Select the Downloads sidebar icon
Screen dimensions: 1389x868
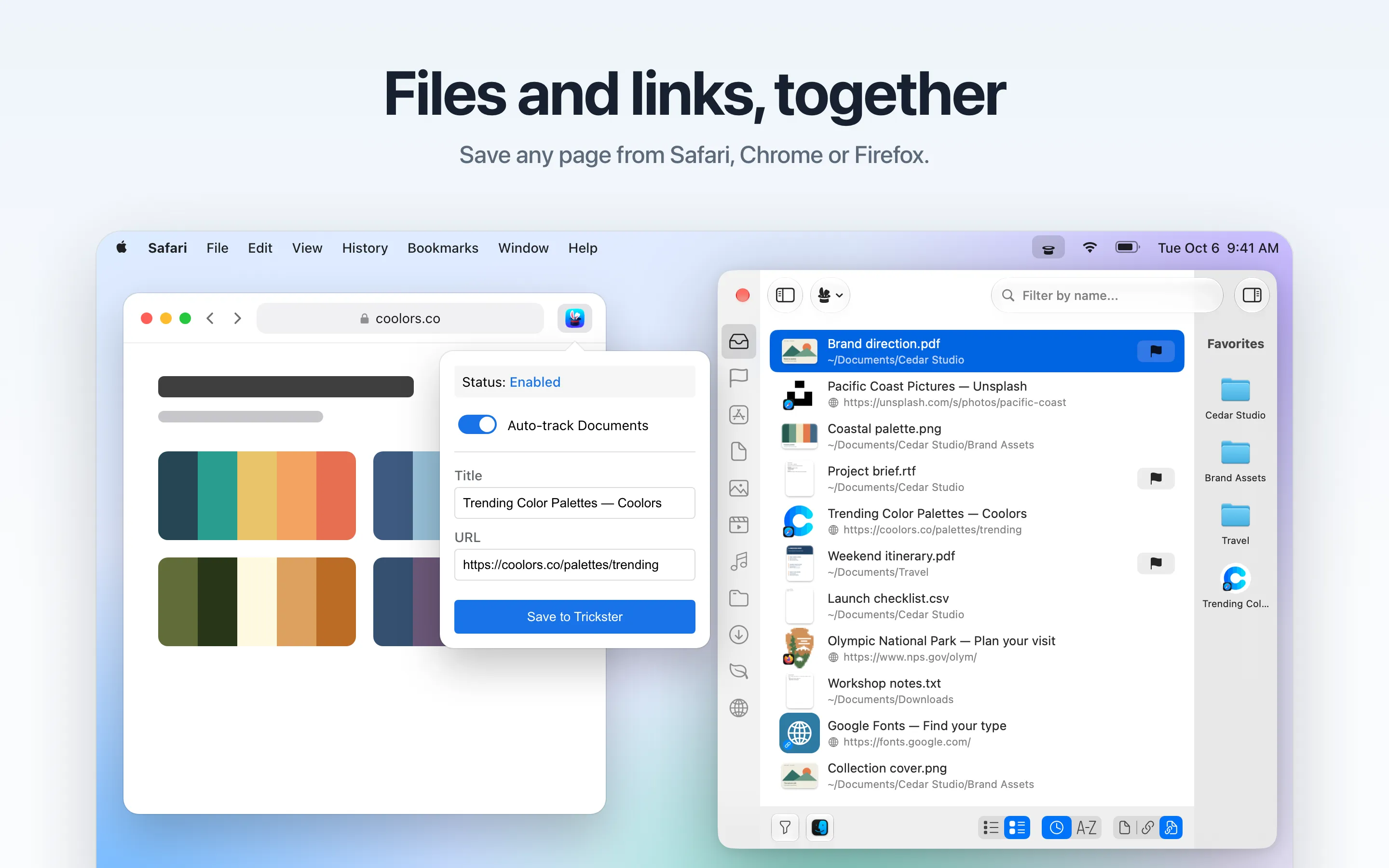(739, 635)
